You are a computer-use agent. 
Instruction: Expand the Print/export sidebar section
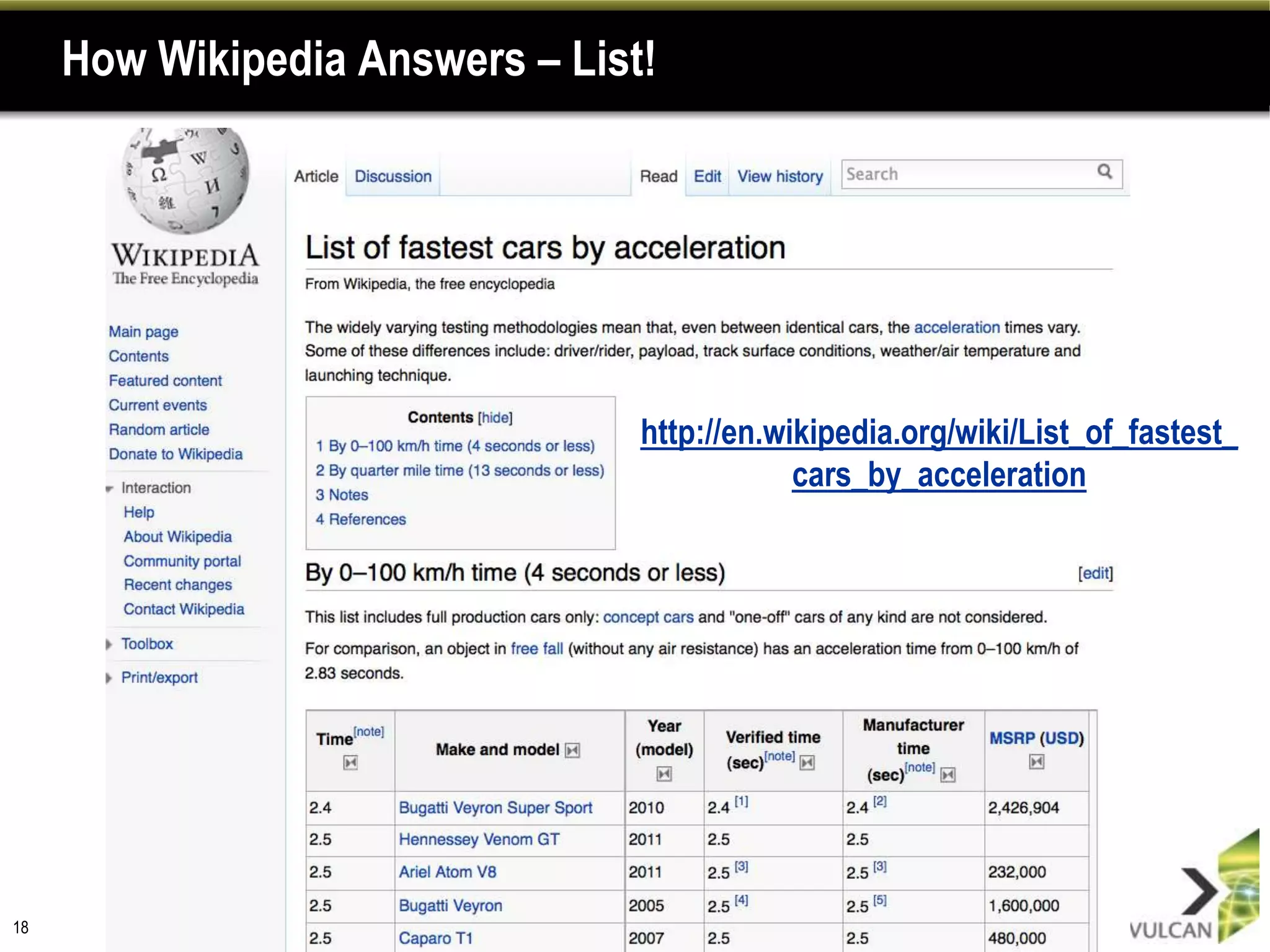(x=109, y=678)
